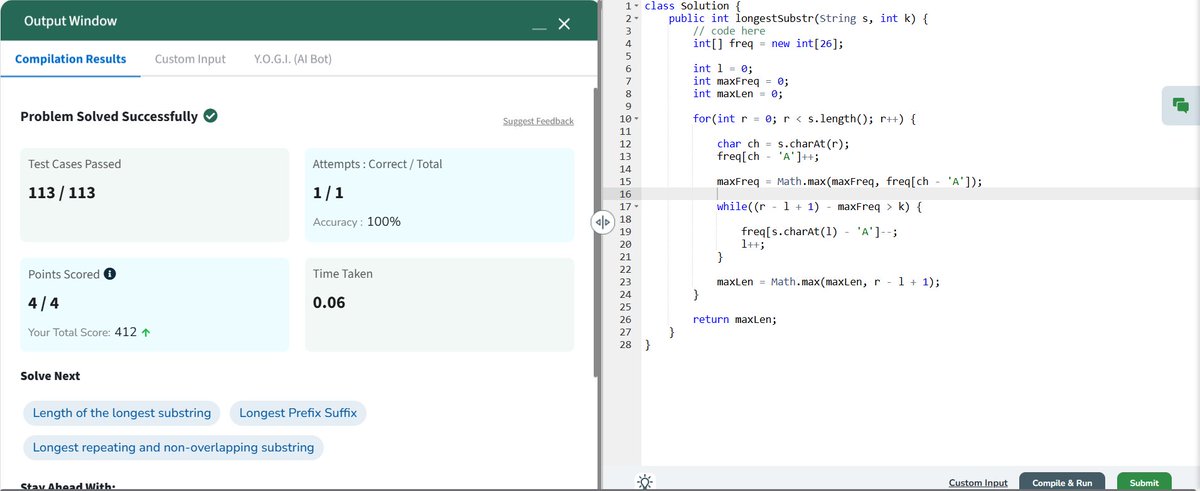This screenshot has height=491, width=1200.
Task: Click the Time Taken 0.06 value
Action: pyautogui.click(x=329, y=302)
